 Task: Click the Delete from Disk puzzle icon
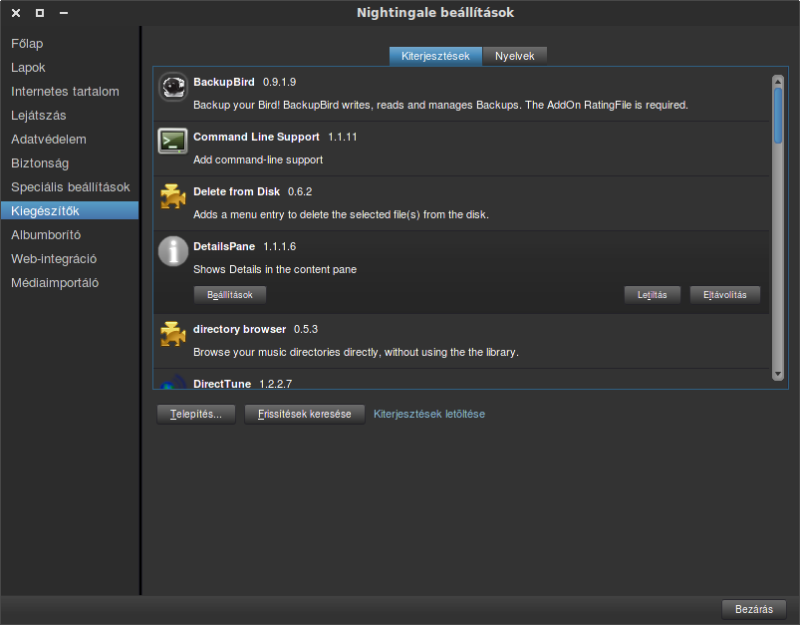coord(173,196)
